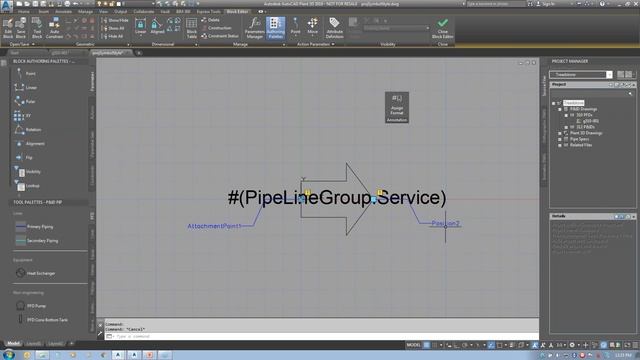640x360 pixels.
Task: Select the Lookup parameter in authoring palette
Action: coord(27,186)
